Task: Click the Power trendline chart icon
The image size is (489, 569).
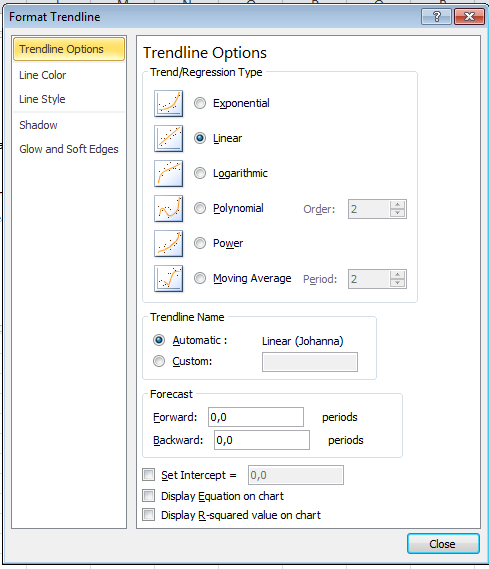Action: click(x=168, y=243)
